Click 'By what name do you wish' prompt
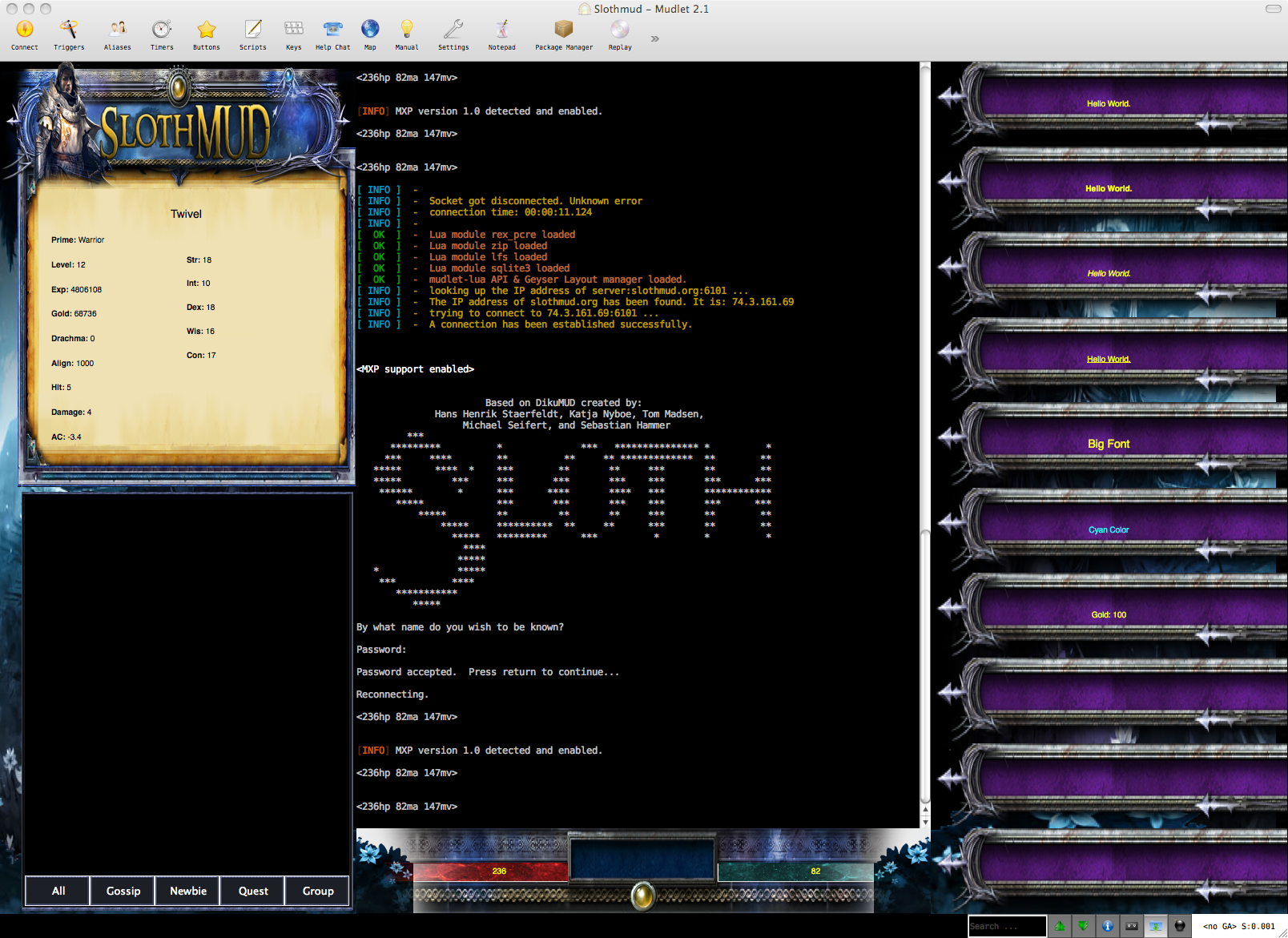The width and height of the screenshot is (1288, 938). click(460, 627)
